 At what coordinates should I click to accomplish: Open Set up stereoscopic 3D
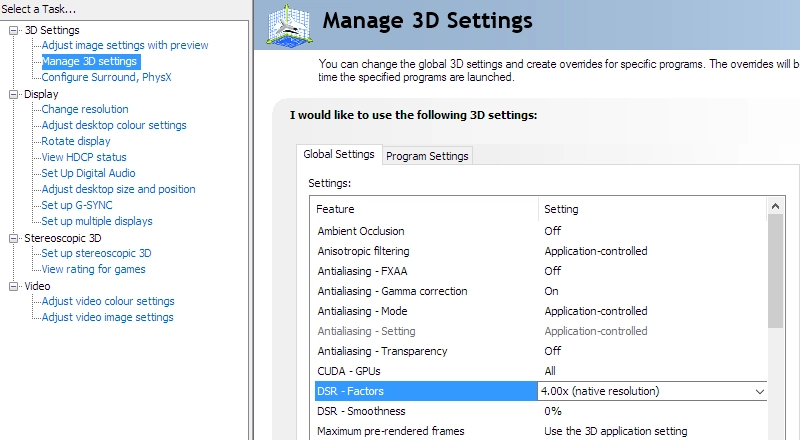pyautogui.click(x=96, y=253)
